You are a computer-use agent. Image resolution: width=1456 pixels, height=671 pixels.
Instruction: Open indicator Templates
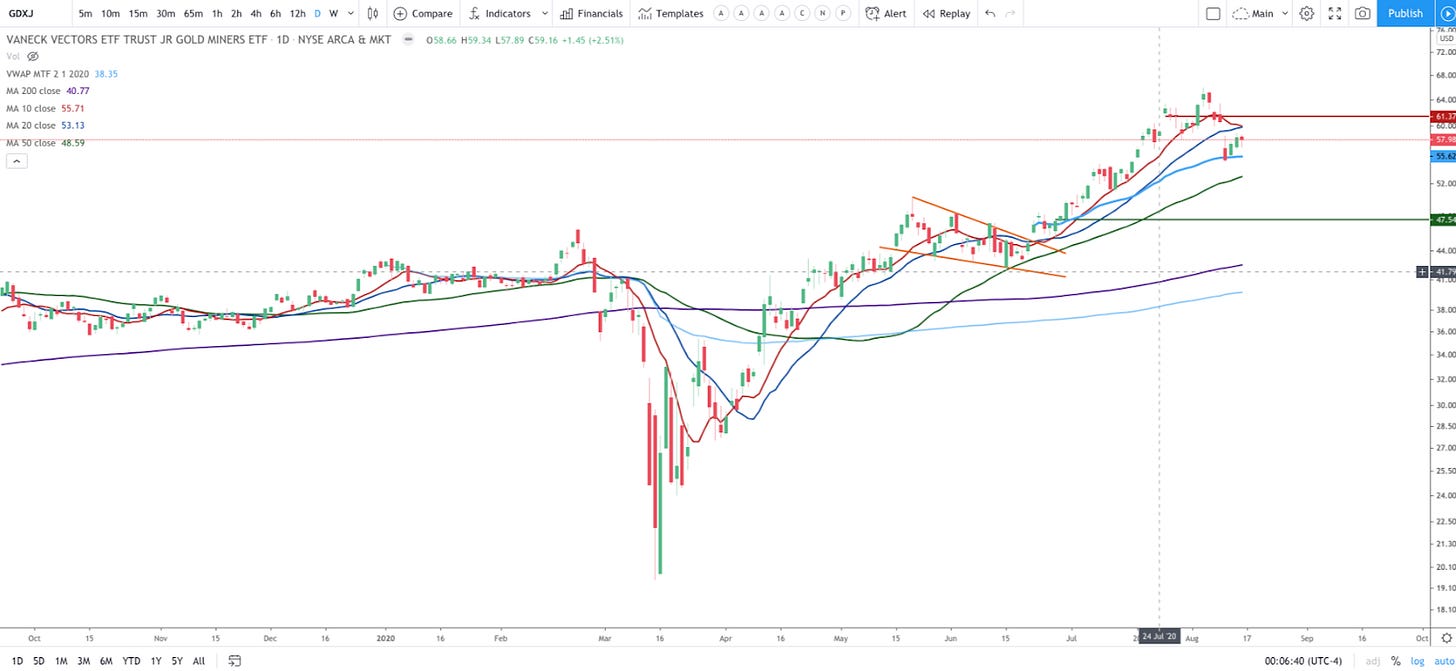(671, 13)
